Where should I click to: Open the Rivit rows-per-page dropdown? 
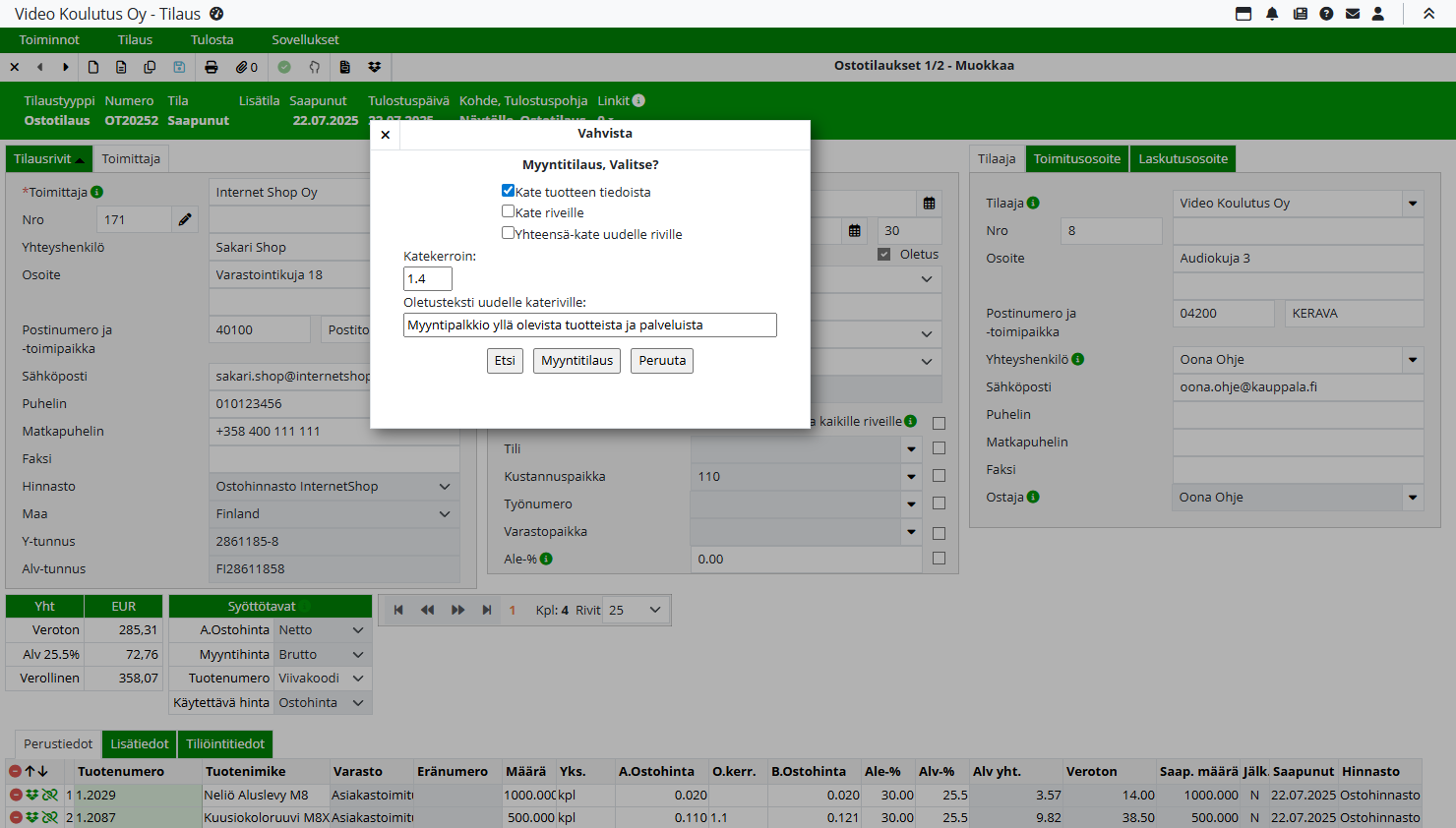click(637, 610)
